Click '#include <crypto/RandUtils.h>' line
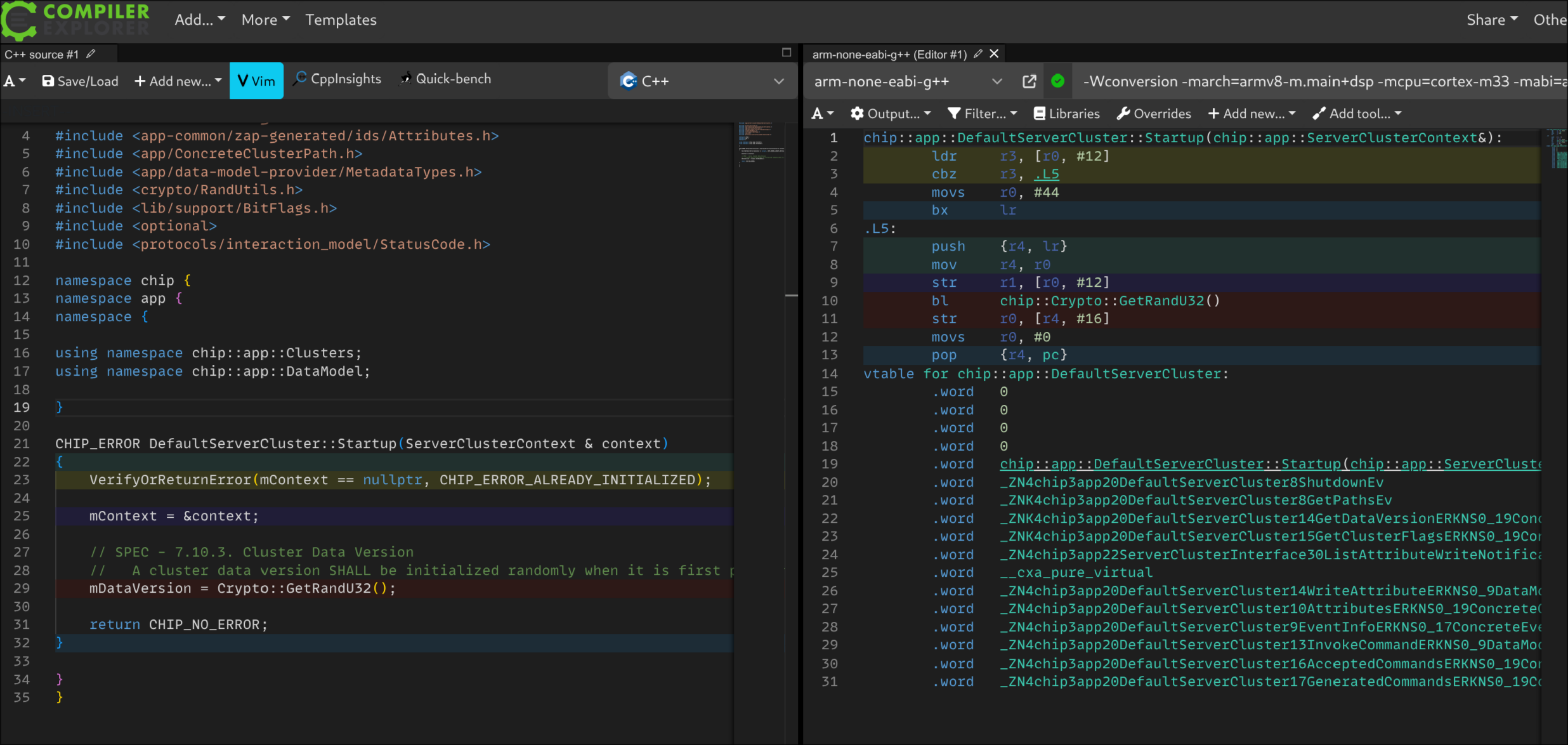This screenshot has width=1568, height=745. click(x=179, y=190)
